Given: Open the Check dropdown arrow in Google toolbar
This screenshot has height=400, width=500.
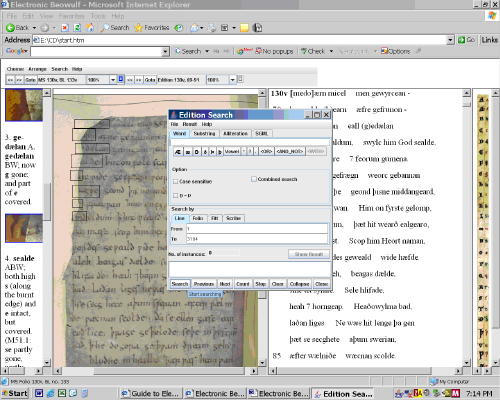Looking at the screenshot, I should pyautogui.click(x=331, y=51).
